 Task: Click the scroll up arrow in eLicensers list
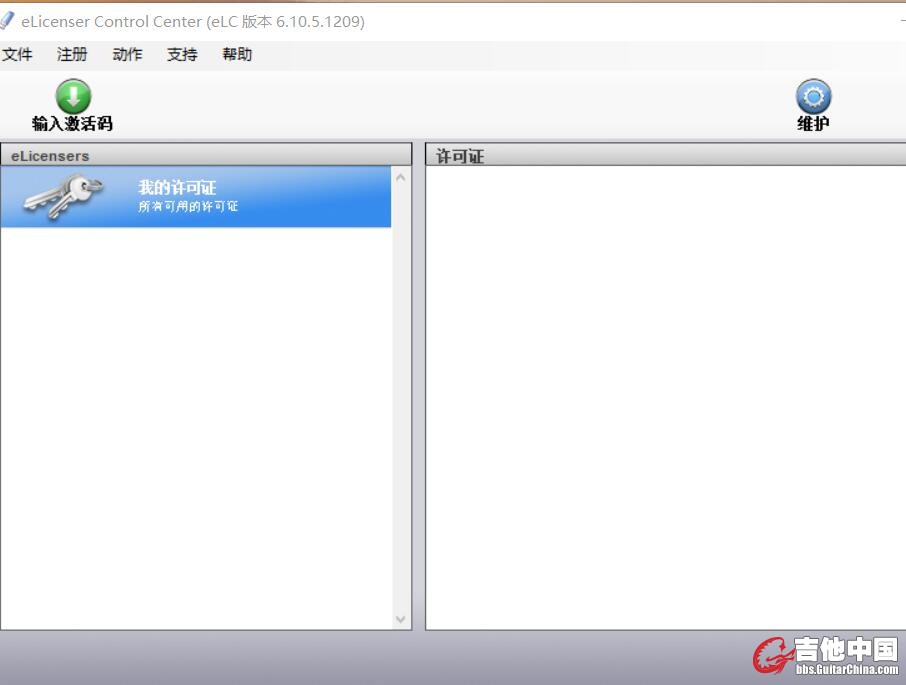(400, 177)
